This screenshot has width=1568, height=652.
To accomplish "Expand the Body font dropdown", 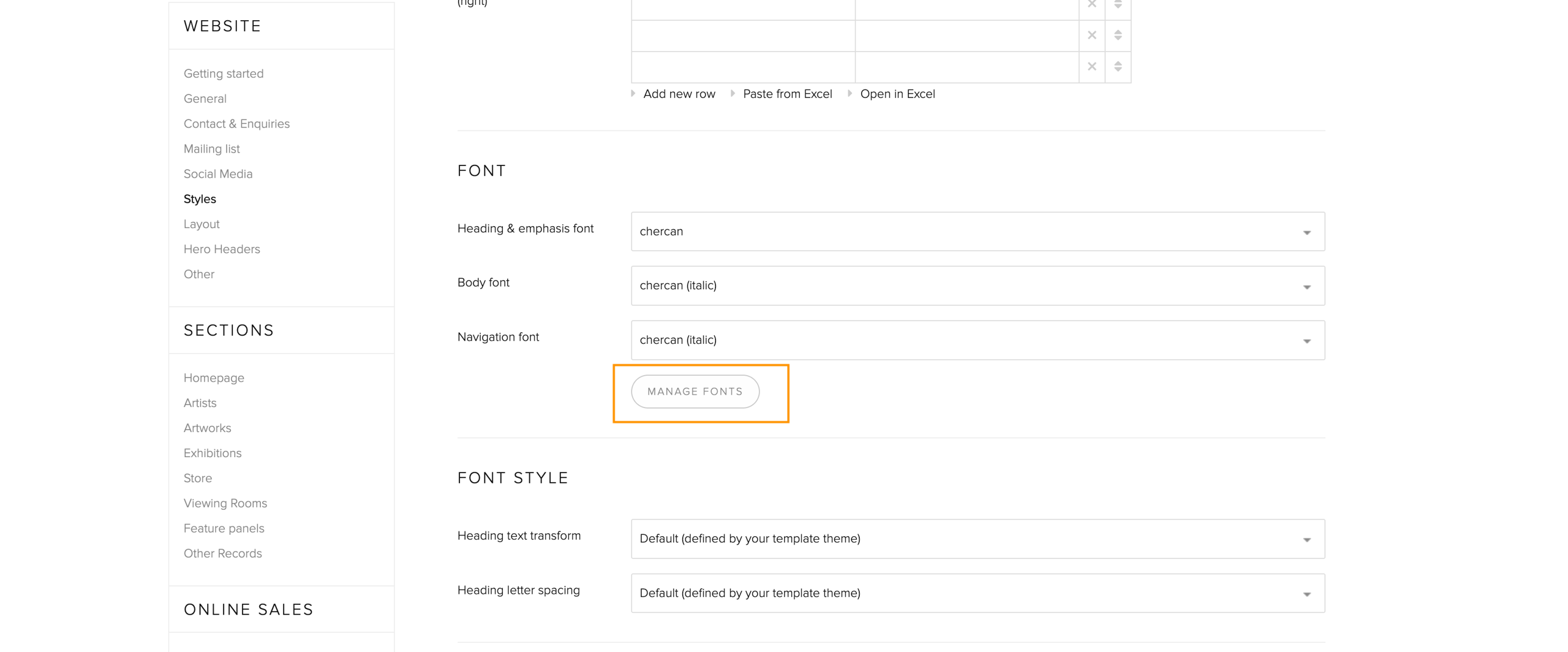I will point(977,286).
